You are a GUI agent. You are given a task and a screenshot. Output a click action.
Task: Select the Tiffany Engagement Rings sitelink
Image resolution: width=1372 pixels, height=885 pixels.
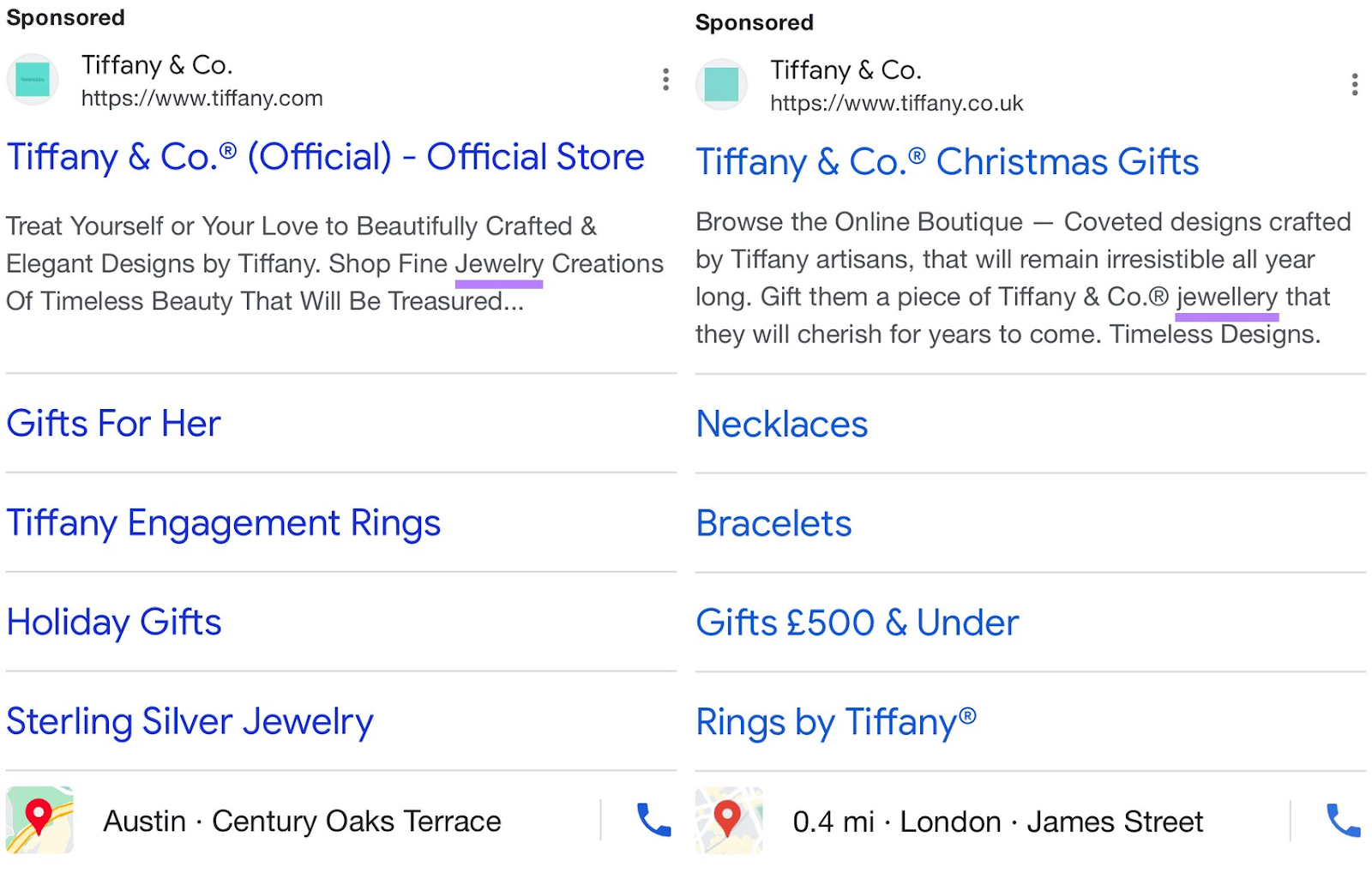[x=224, y=522]
